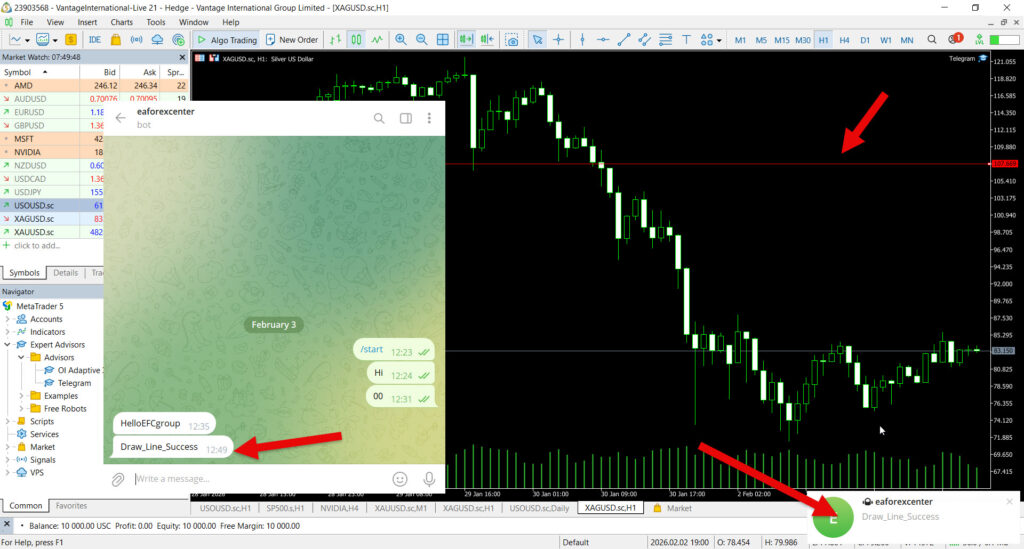
Task: Toggle the Algo Trading button
Action: (227, 40)
